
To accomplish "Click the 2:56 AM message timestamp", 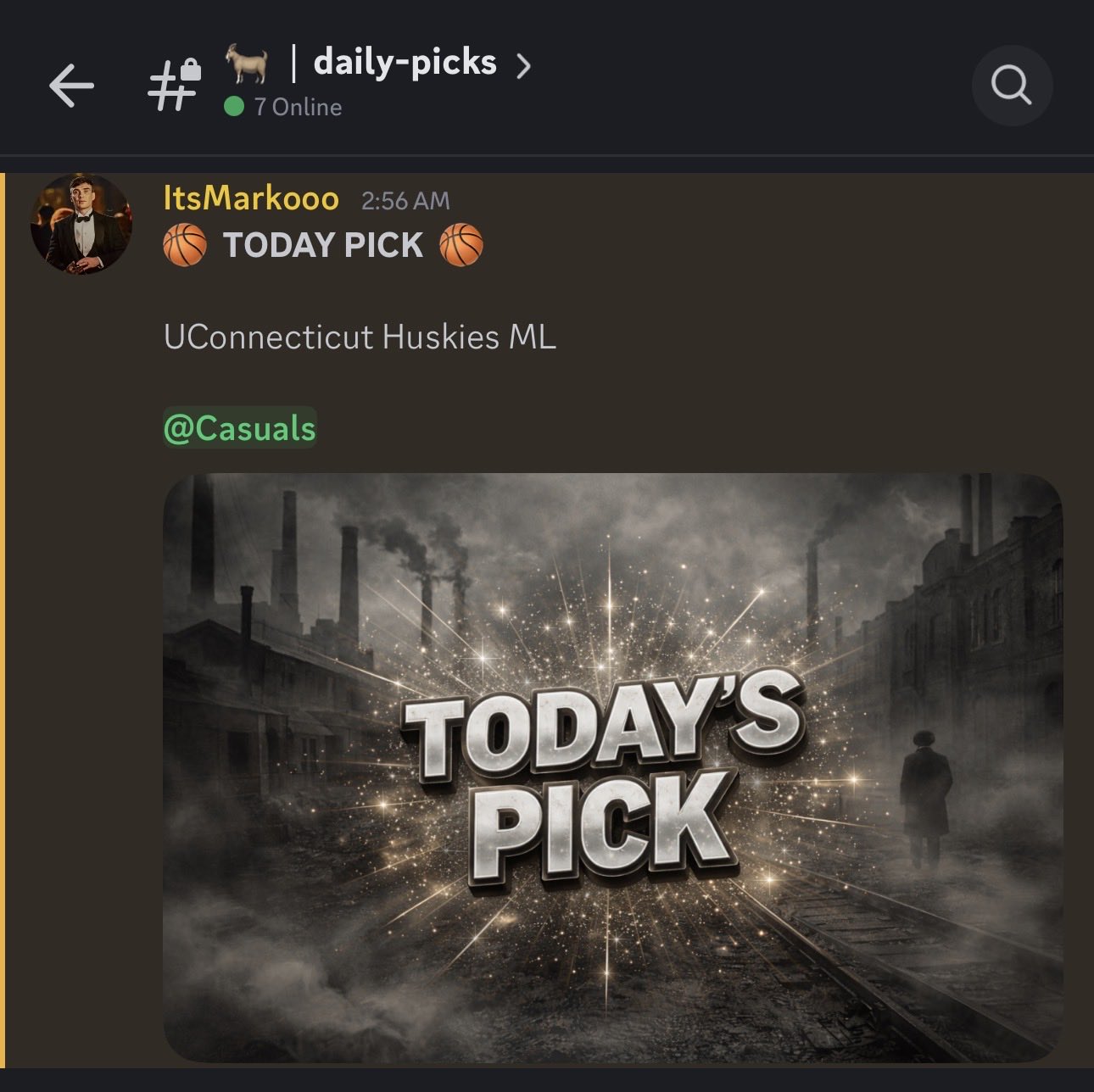I will coord(405,201).
